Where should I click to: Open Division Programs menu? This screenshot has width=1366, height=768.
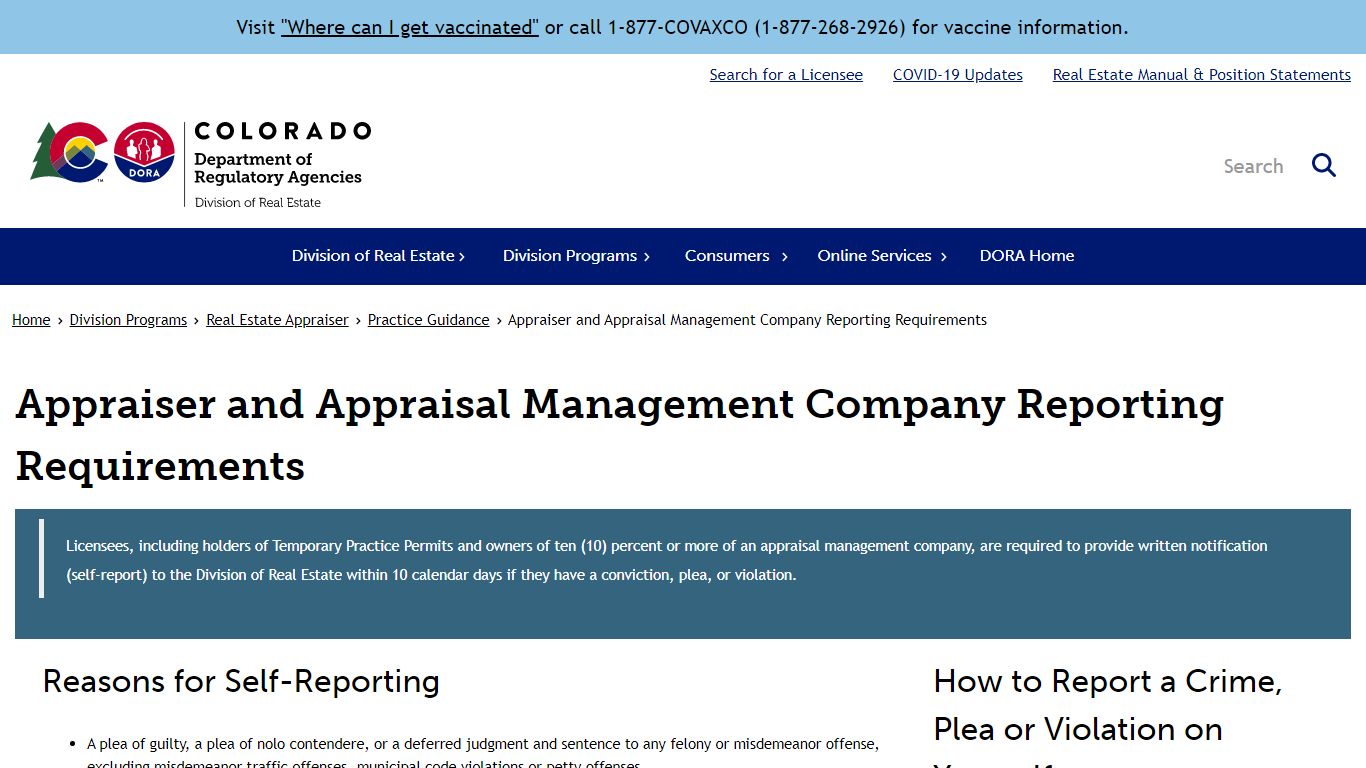pyautogui.click(x=570, y=256)
